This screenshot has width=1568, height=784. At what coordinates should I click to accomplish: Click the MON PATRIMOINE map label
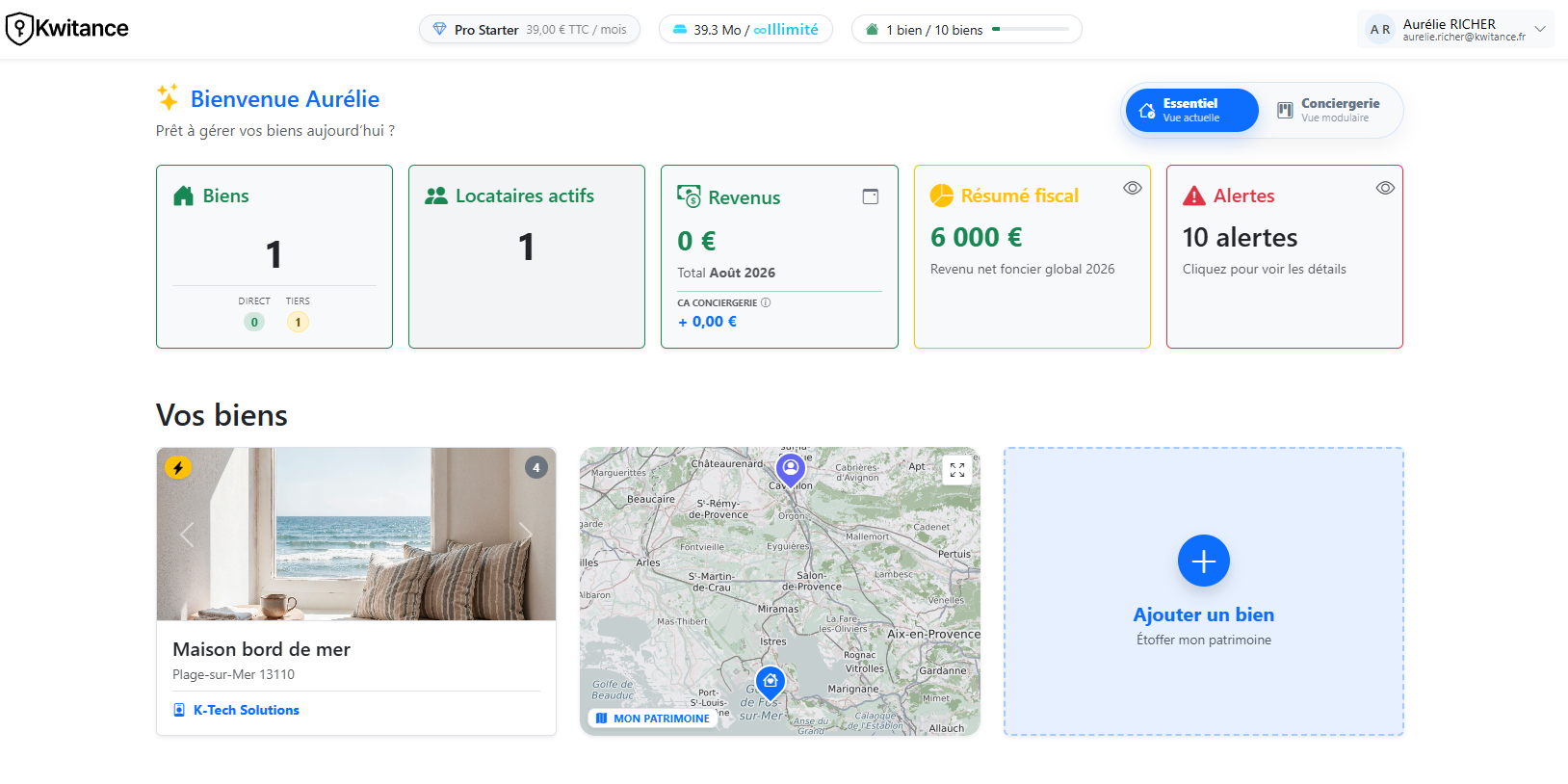click(653, 719)
